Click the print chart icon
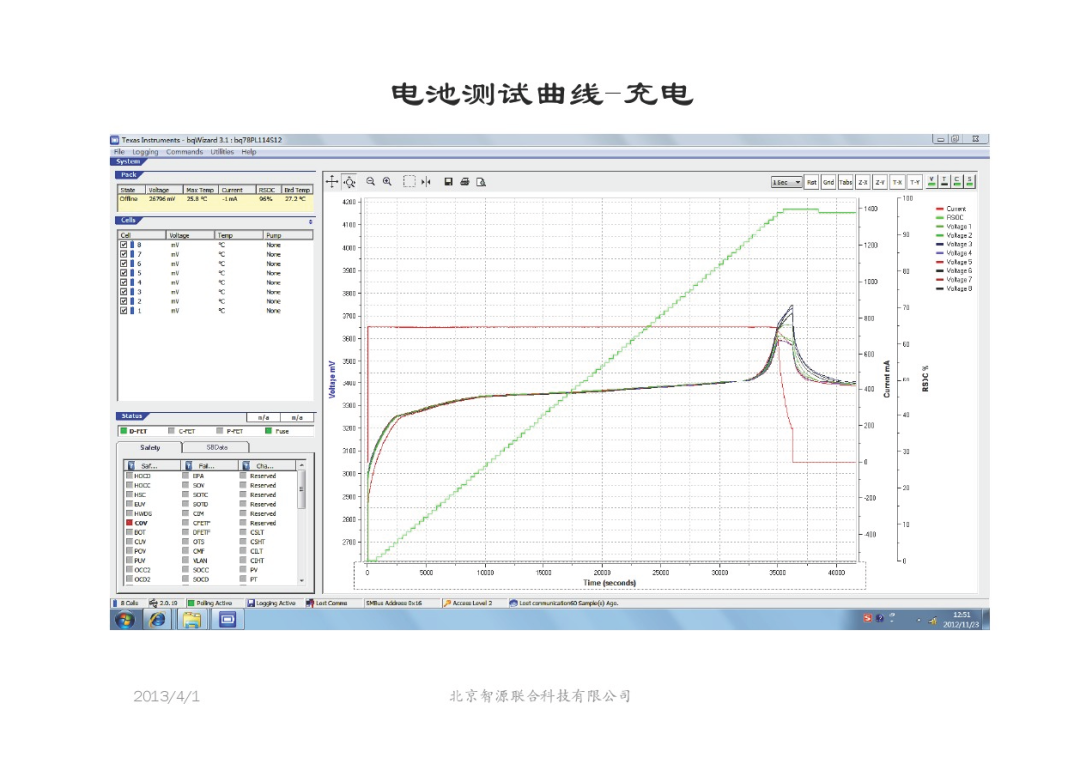Screen dimensions: 1080x764 click(465, 182)
